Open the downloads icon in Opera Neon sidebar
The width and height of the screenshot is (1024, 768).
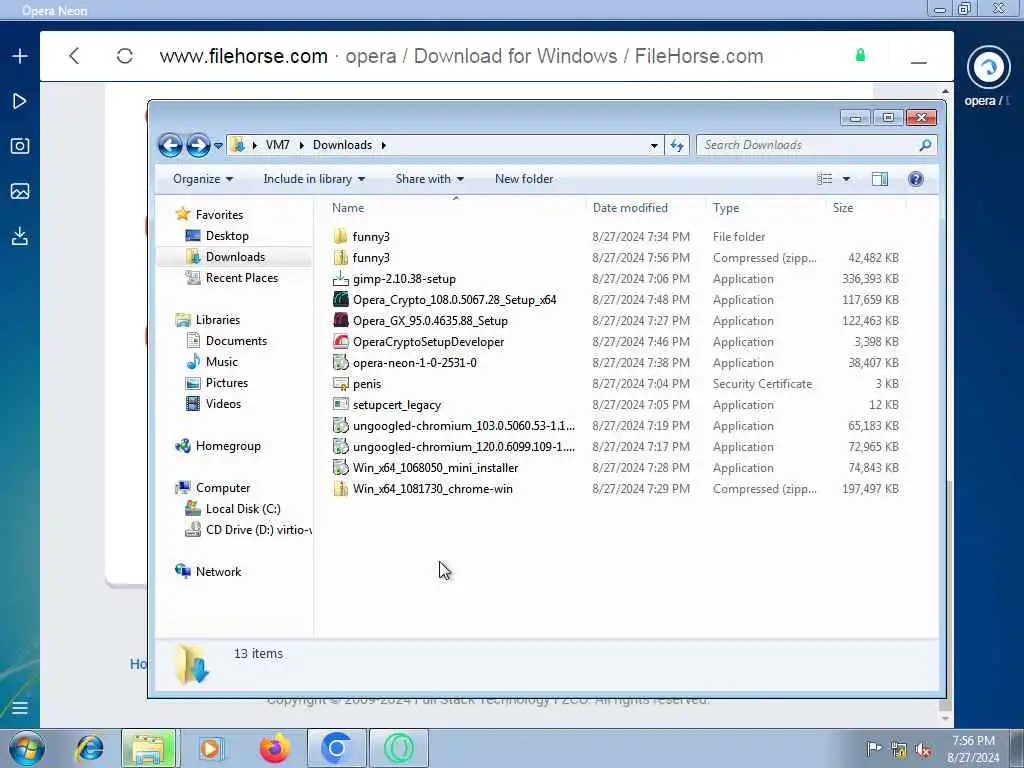(x=20, y=236)
